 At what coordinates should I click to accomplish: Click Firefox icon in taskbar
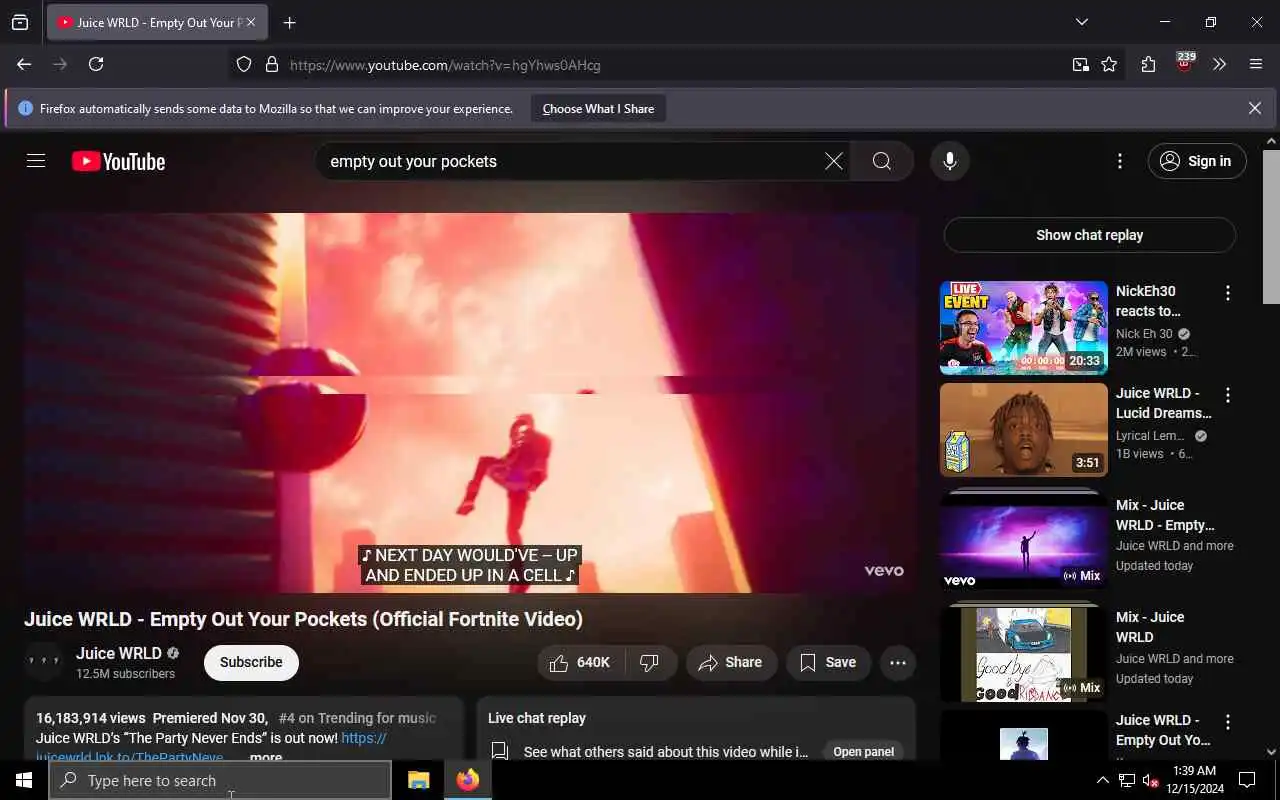[467, 780]
